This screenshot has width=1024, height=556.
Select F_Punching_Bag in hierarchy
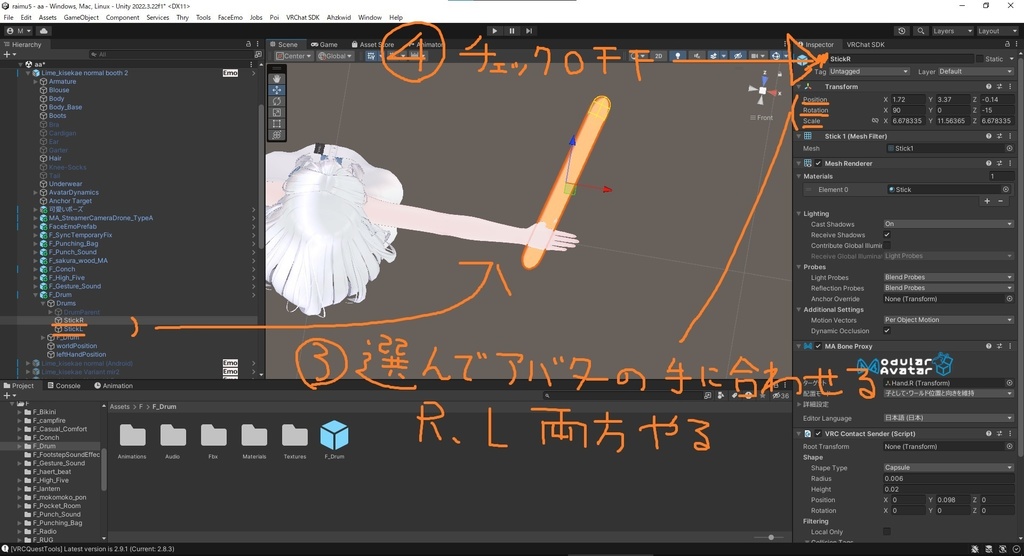pyautogui.click(x=73, y=244)
